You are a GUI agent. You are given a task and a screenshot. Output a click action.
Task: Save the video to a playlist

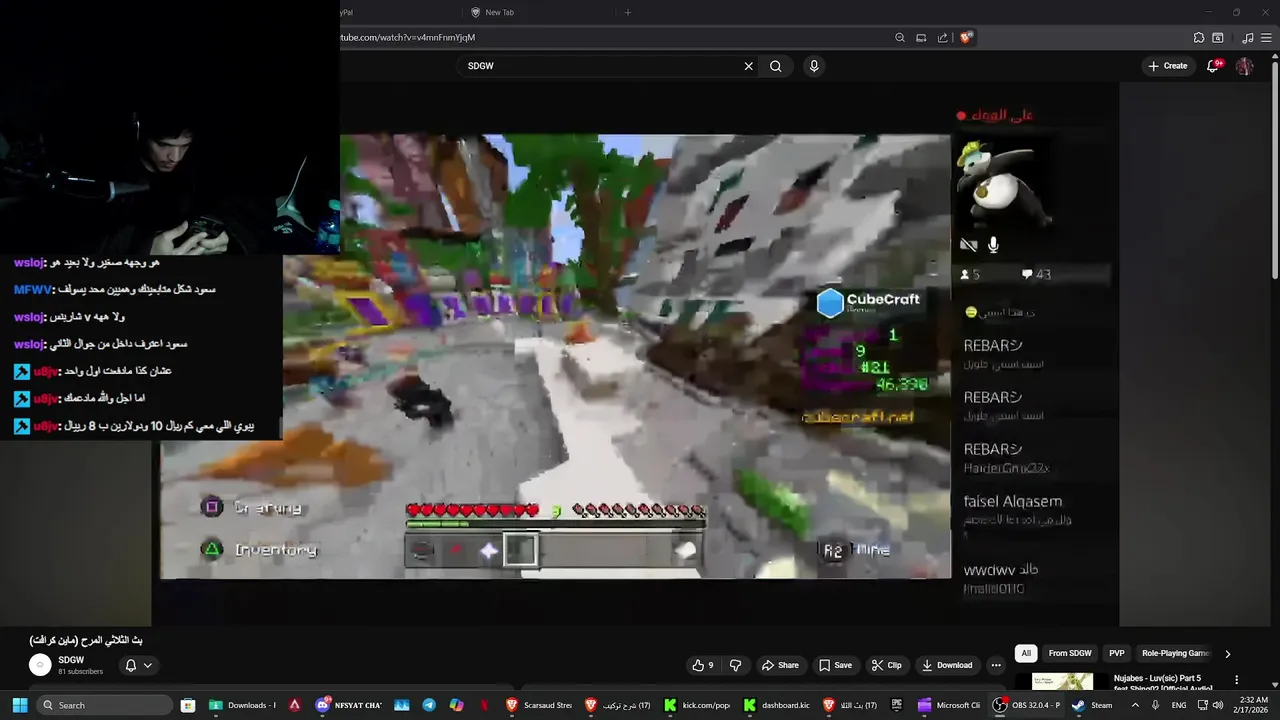(x=835, y=665)
